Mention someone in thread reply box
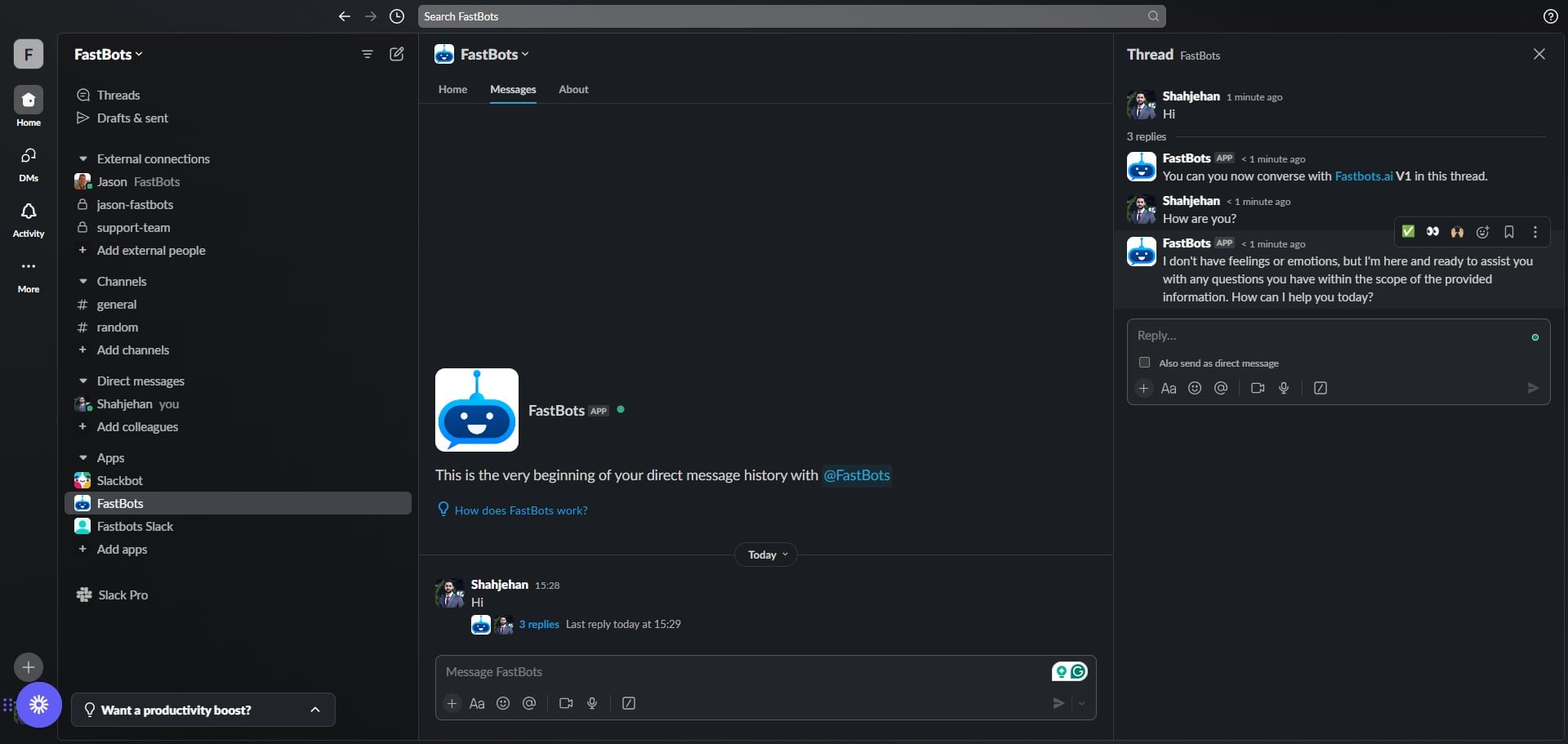1568x744 pixels. click(x=1221, y=388)
